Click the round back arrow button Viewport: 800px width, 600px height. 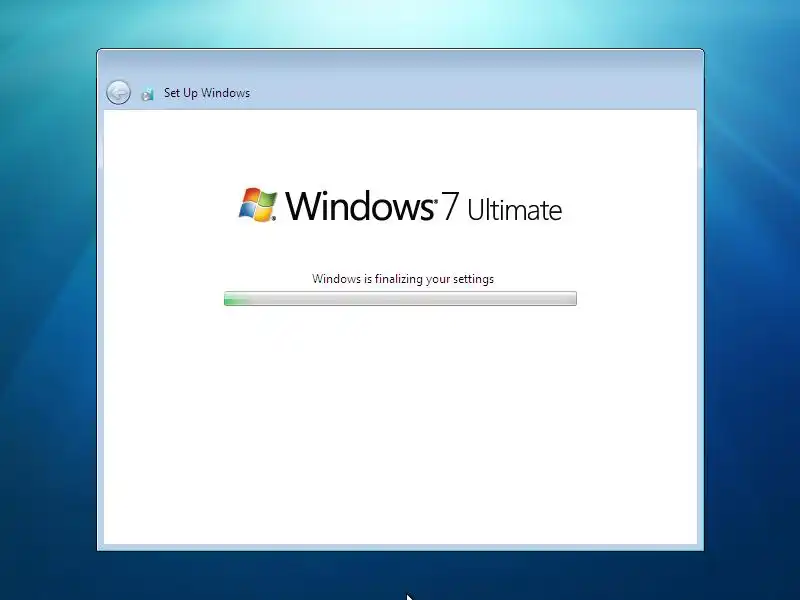click(x=118, y=92)
